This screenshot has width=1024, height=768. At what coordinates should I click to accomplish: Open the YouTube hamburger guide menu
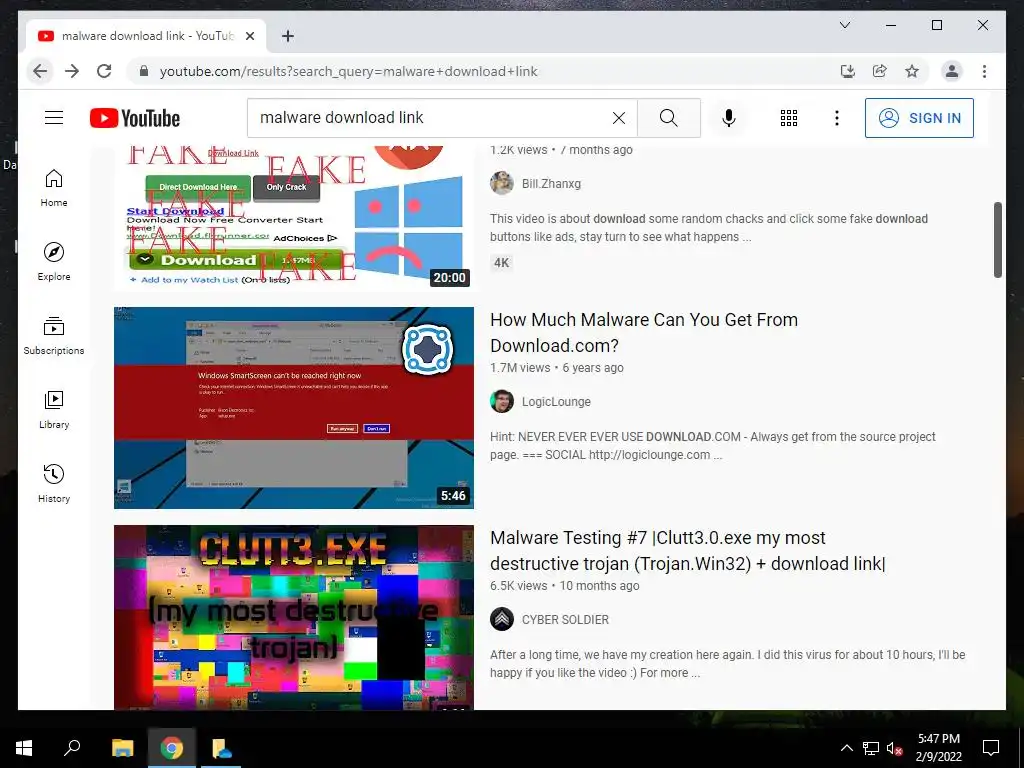click(x=54, y=118)
